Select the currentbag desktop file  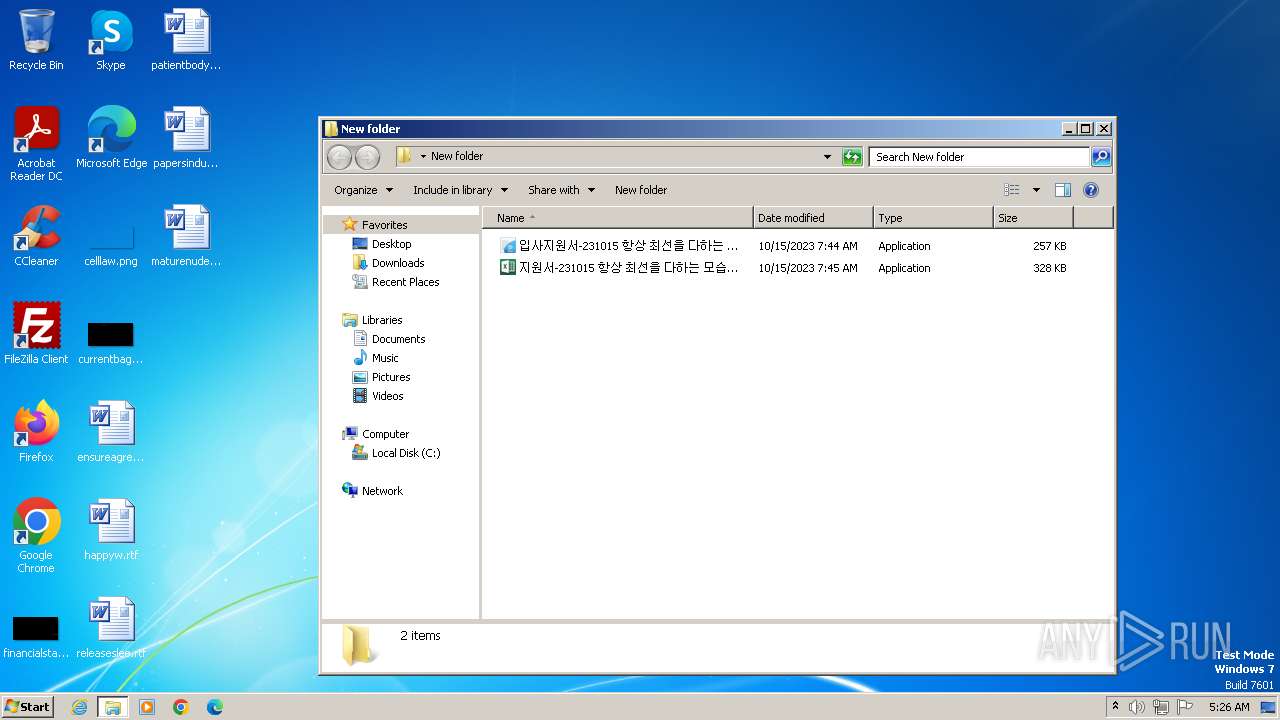(111, 342)
